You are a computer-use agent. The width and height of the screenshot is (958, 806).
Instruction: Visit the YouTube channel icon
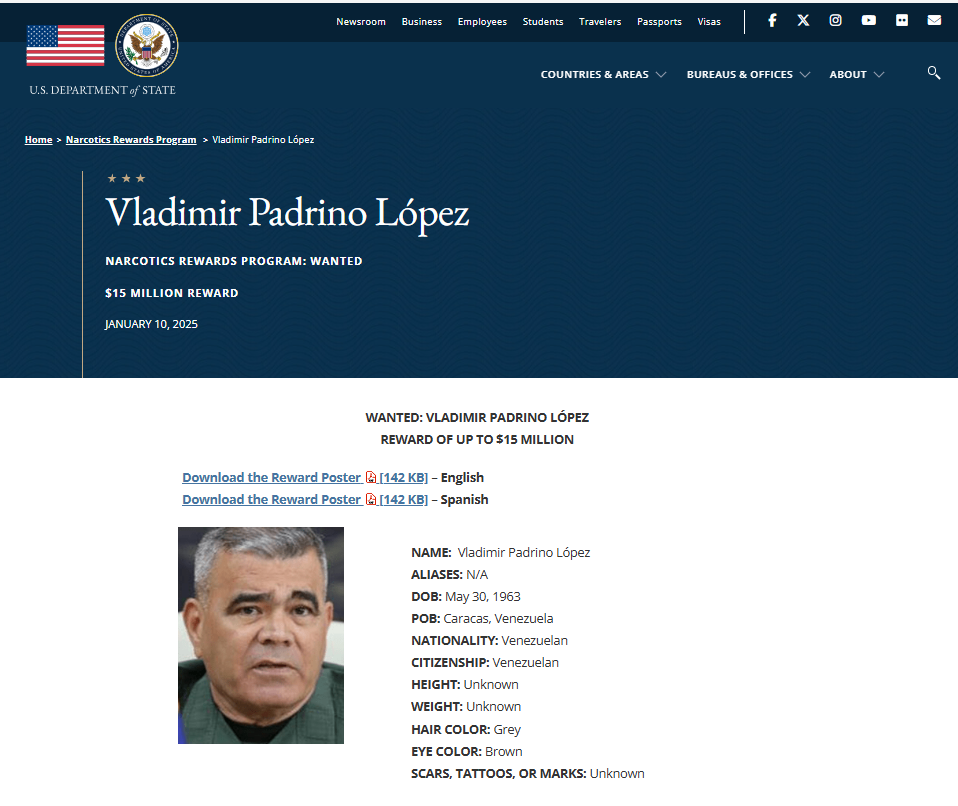868,21
